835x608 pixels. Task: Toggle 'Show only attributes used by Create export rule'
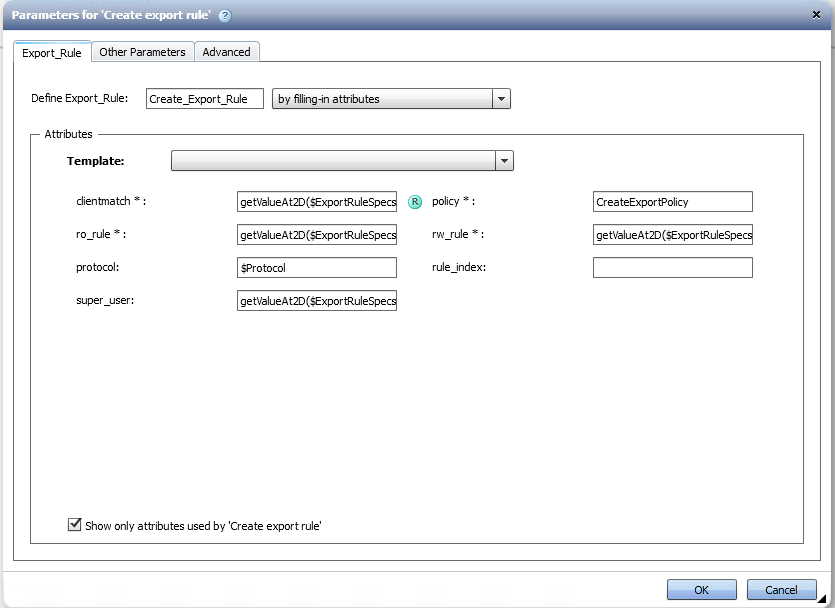pos(74,523)
